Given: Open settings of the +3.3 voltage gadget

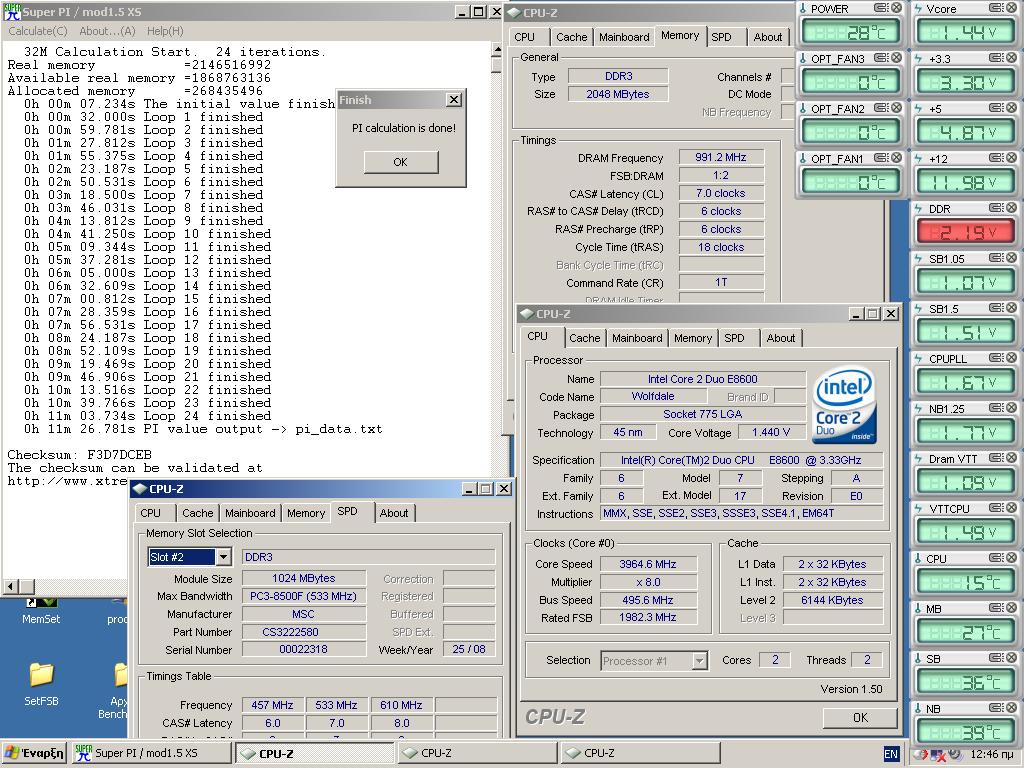Looking at the screenshot, I should tap(997, 57).
